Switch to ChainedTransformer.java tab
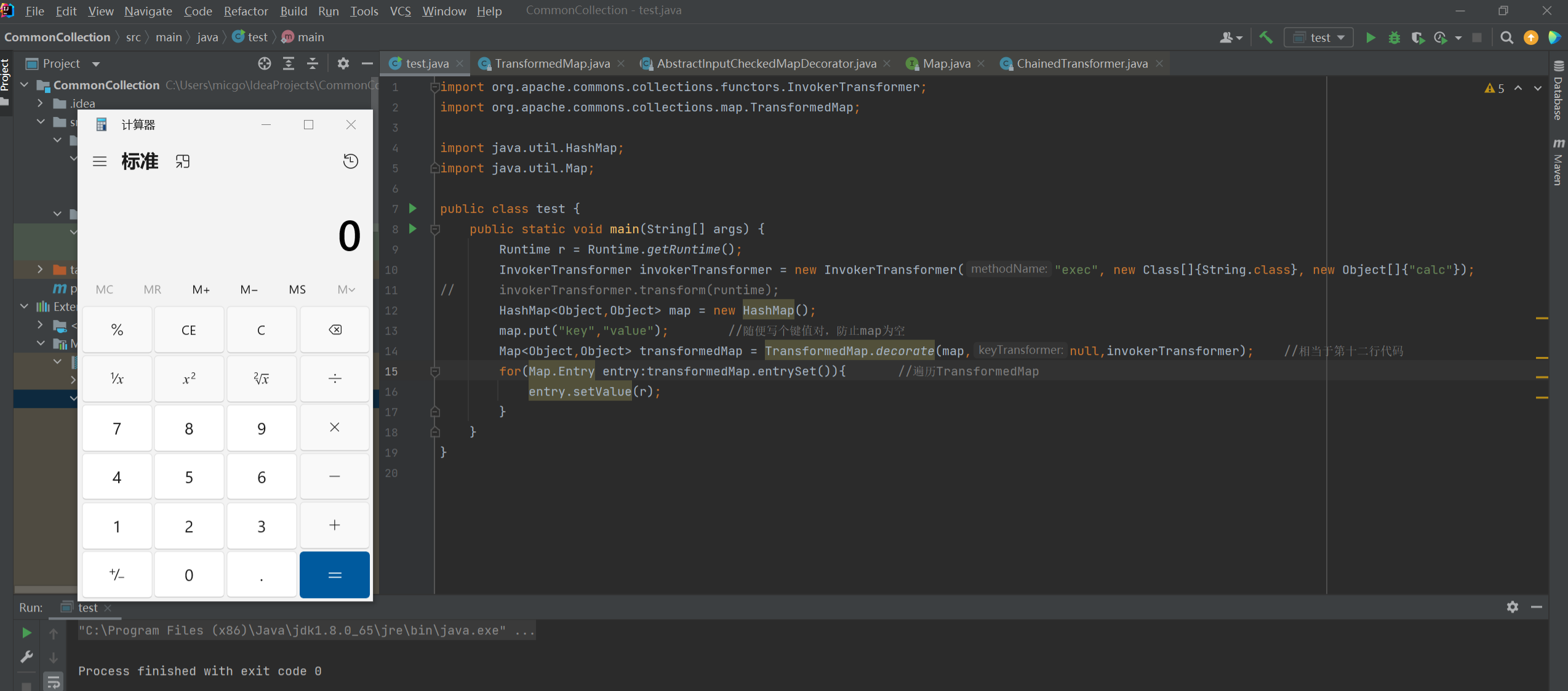This screenshot has width=1568, height=691. click(x=1082, y=63)
